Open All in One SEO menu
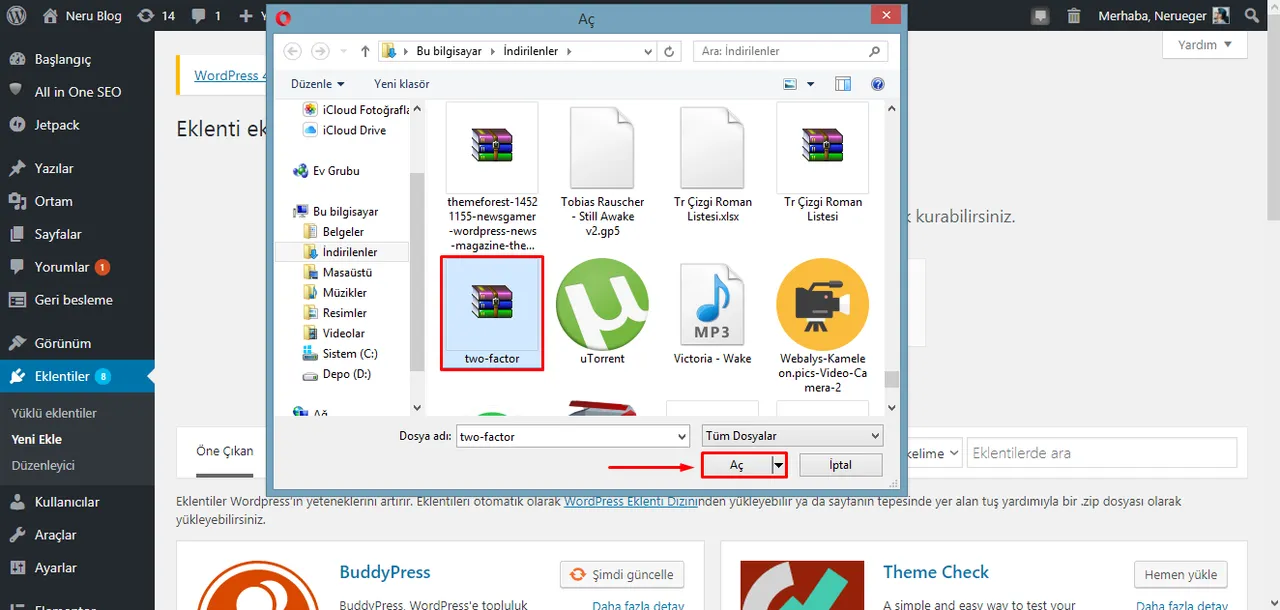The height and width of the screenshot is (610, 1280). point(77,92)
